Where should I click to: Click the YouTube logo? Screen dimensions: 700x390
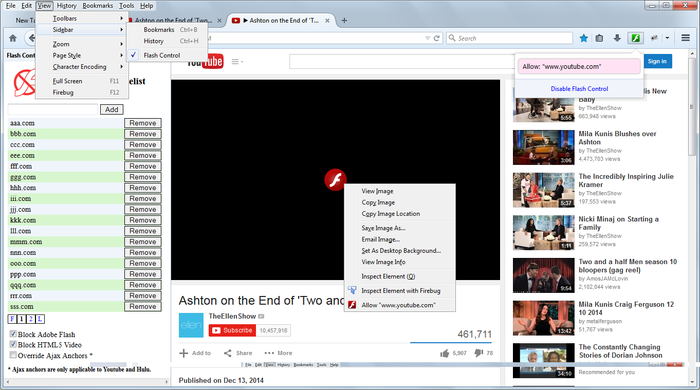tap(205, 62)
